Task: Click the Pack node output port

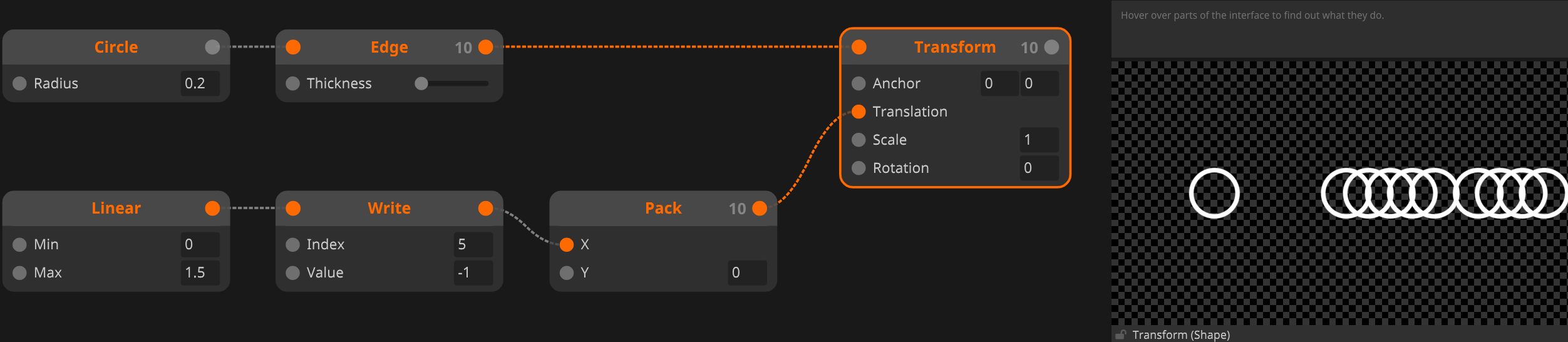Action: coord(760,209)
